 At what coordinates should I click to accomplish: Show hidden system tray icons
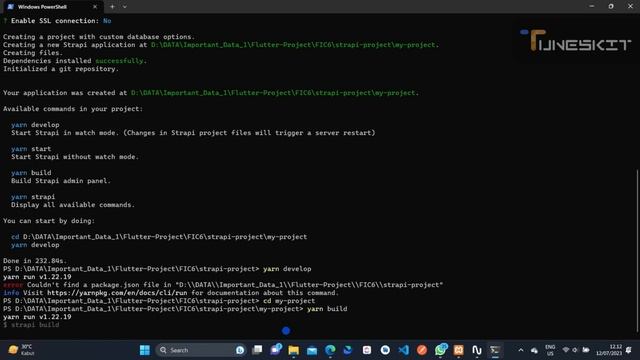[x=521, y=350]
